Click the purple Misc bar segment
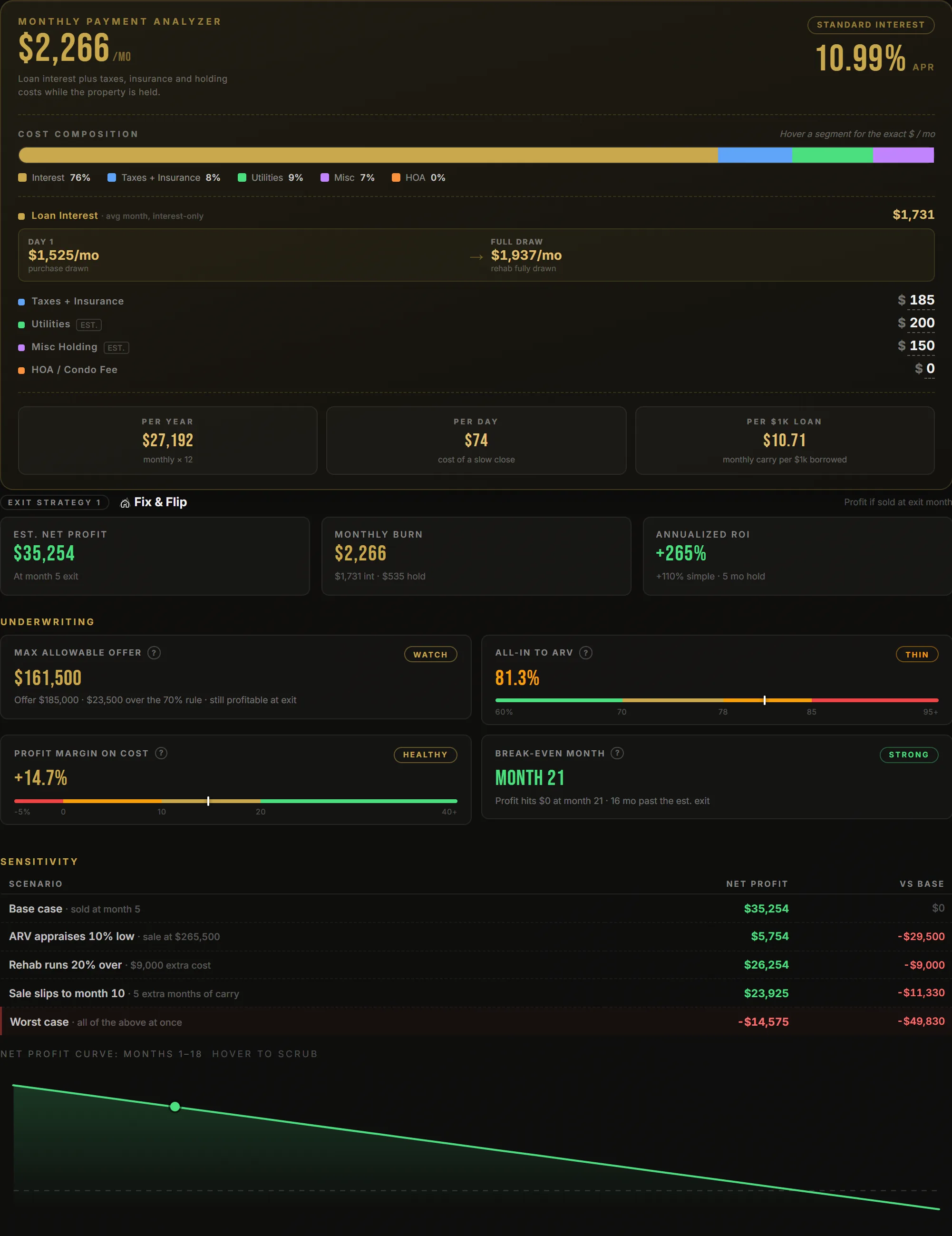The width and height of the screenshot is (952, 1236). pyautogui.click(x=903, y=155)
